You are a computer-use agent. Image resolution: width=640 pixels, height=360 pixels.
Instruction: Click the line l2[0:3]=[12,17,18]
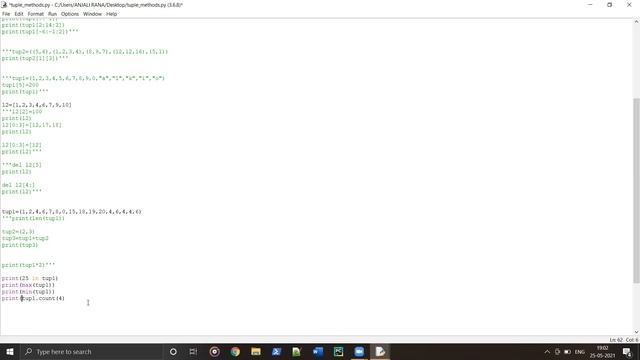point(31,125)
